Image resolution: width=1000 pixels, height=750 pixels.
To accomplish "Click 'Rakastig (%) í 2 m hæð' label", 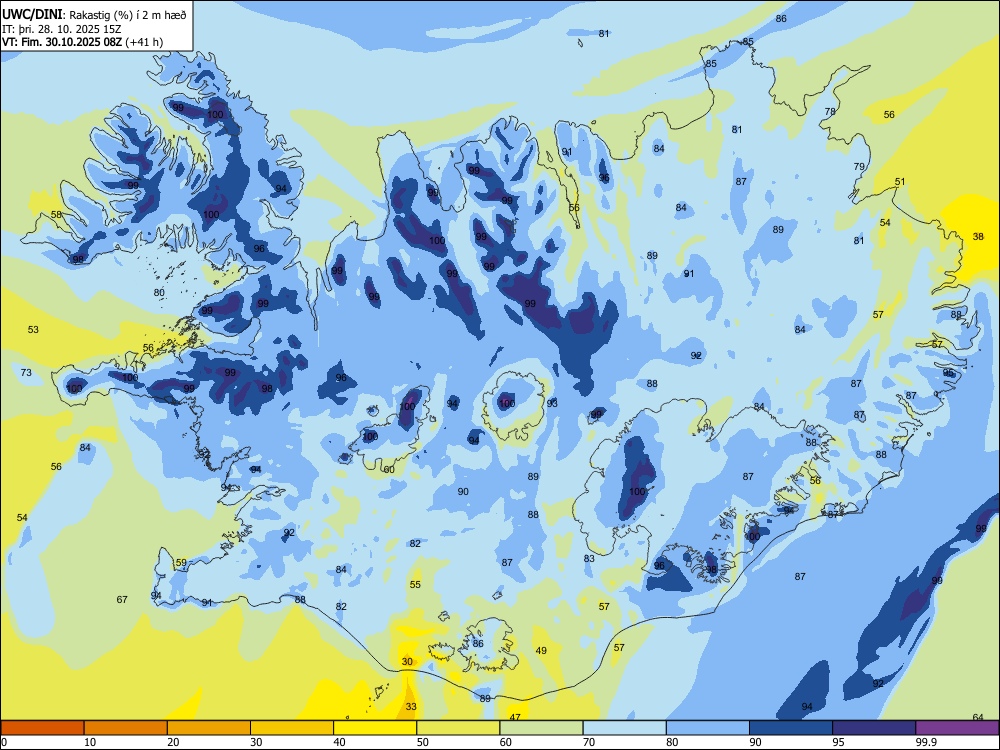I will (128, 15).
